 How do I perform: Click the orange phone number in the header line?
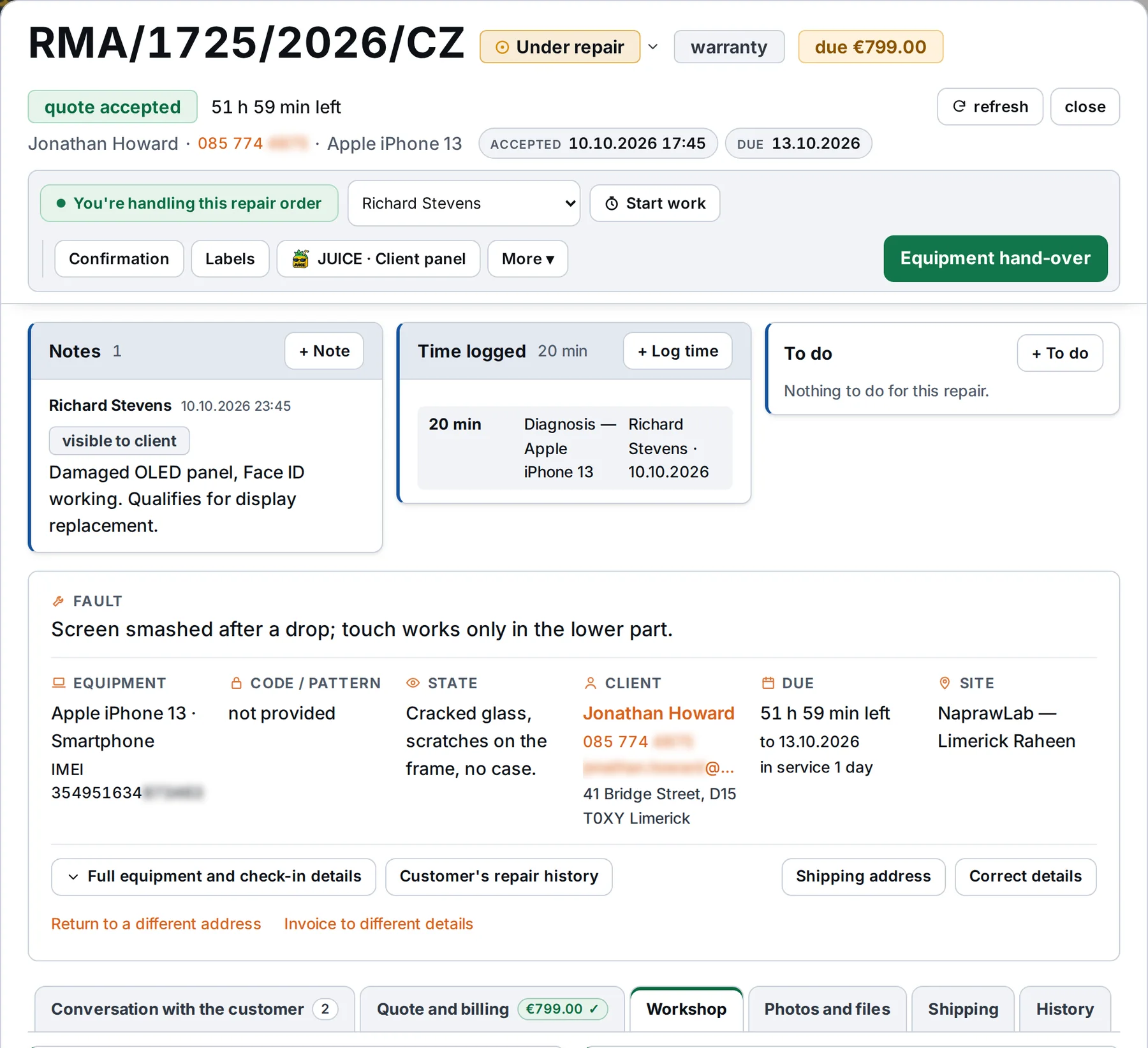coord(253,144)
